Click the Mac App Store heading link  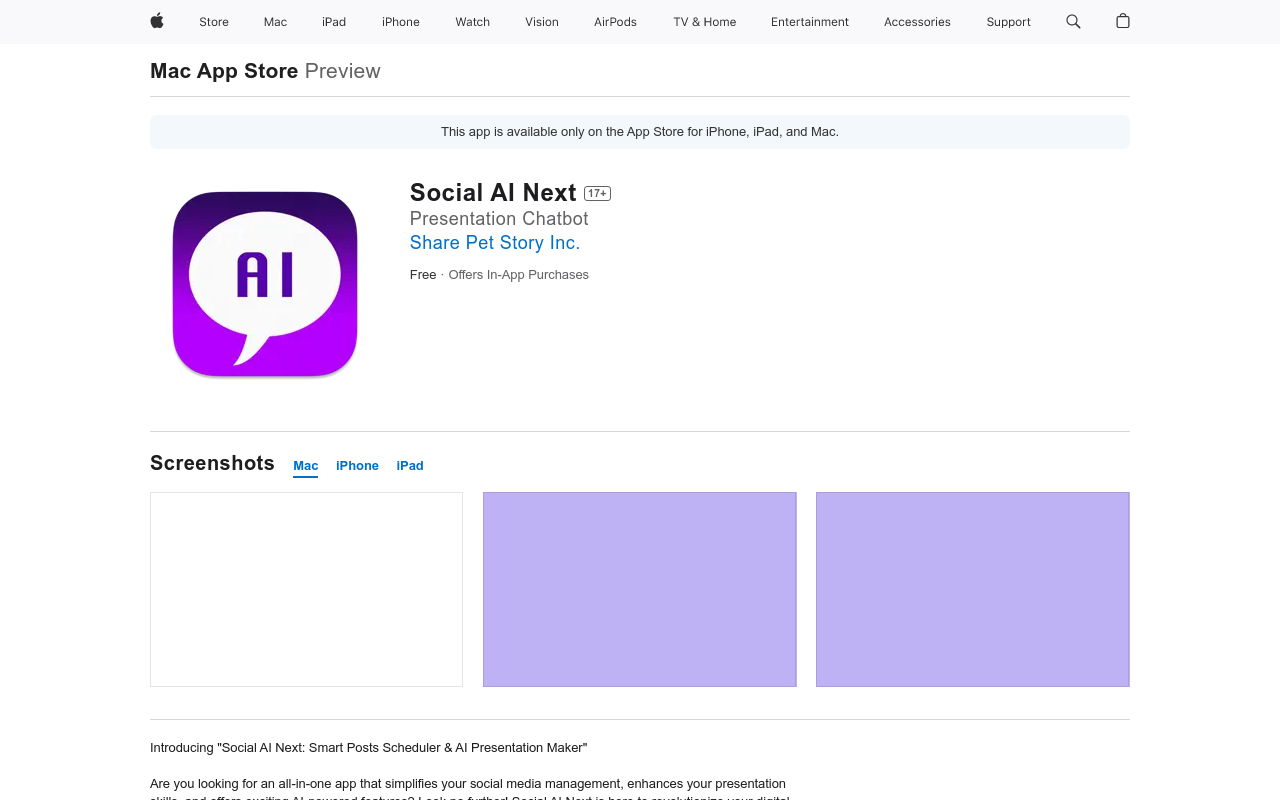point(224,71)
